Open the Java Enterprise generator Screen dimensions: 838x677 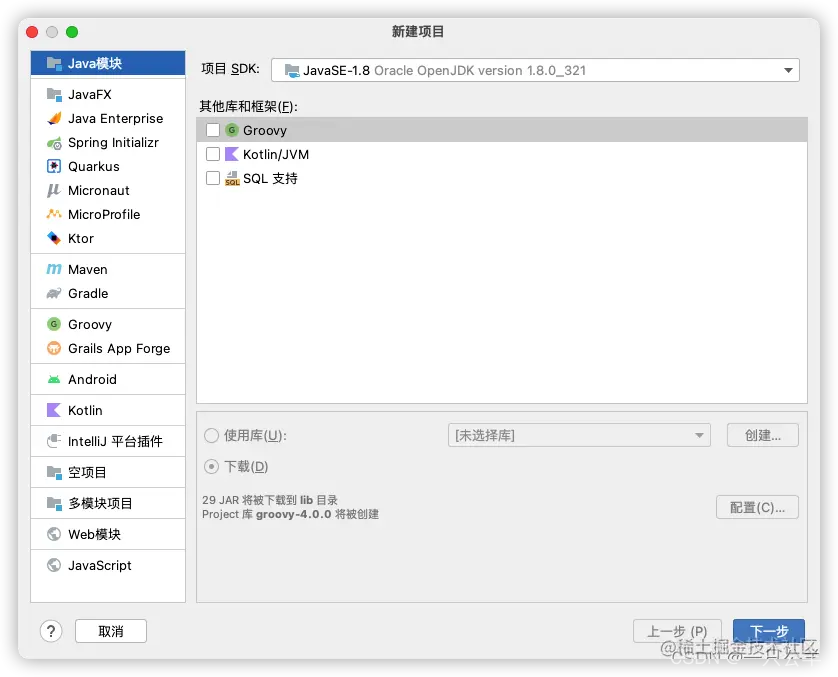[x=105, y=118]
